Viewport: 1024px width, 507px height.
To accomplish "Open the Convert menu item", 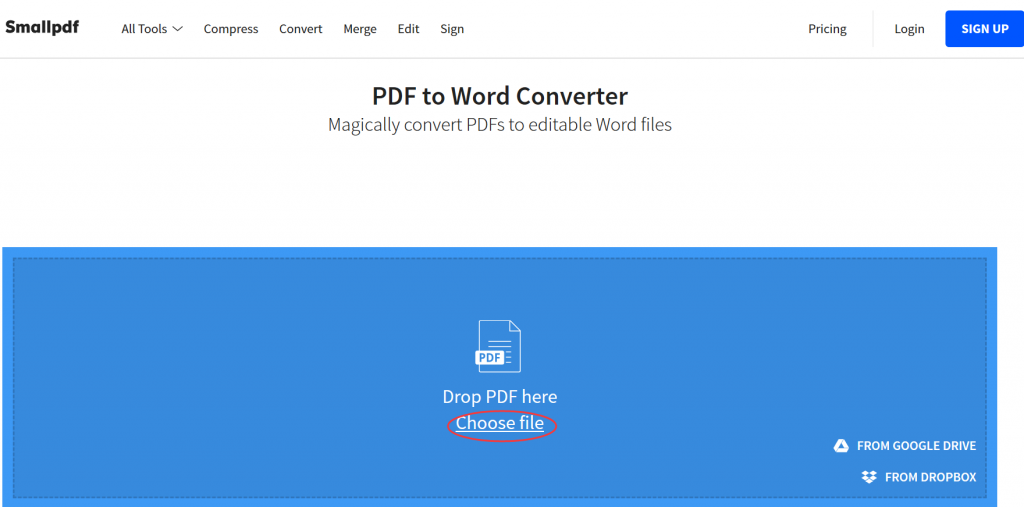I will click(300, 29).
